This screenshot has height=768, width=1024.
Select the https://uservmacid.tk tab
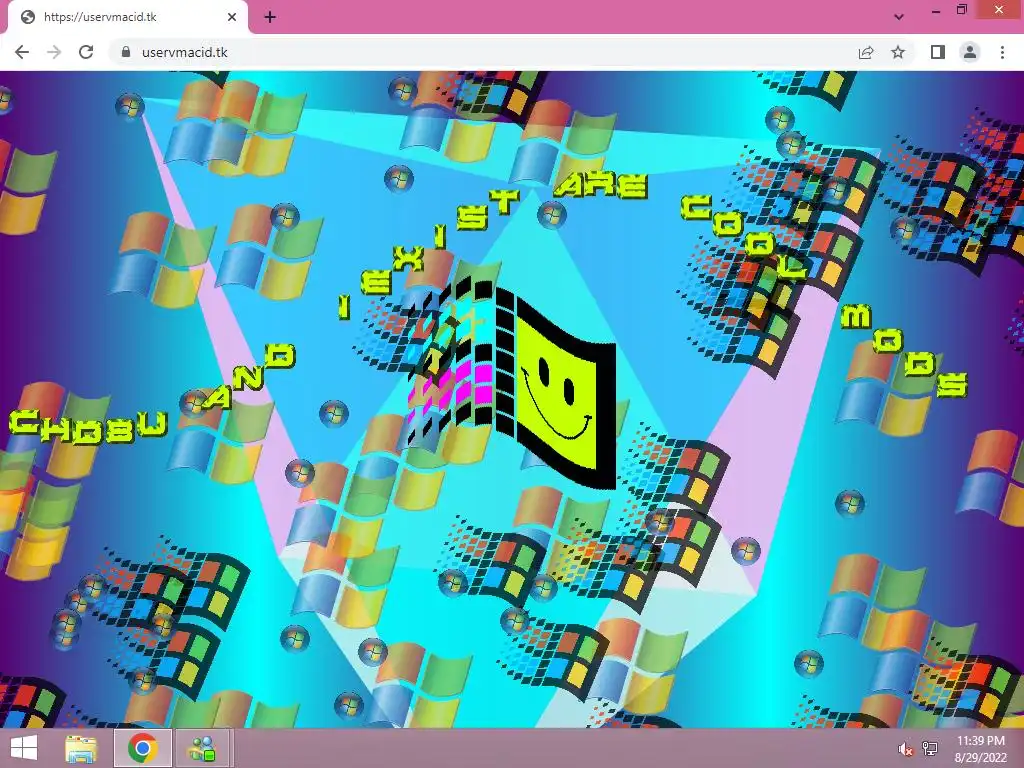pyautogui.click(x=128, y=17)
